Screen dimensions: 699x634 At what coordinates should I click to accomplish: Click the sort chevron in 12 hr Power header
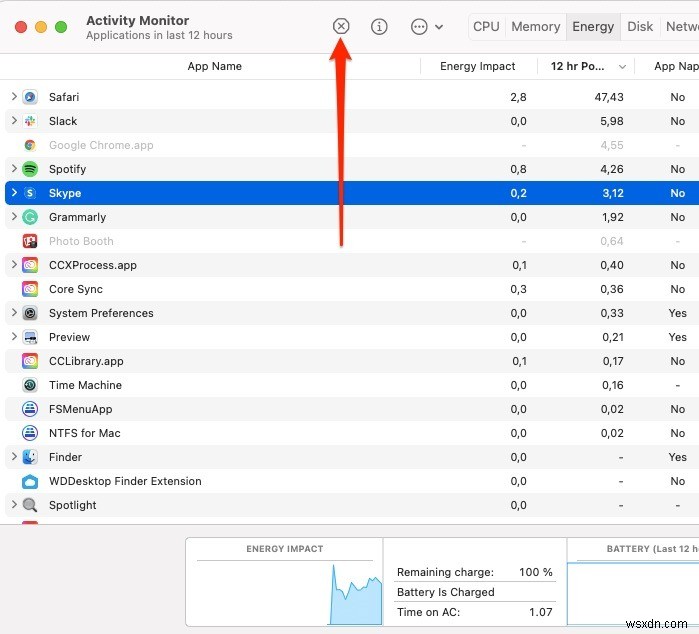(622, 67)
